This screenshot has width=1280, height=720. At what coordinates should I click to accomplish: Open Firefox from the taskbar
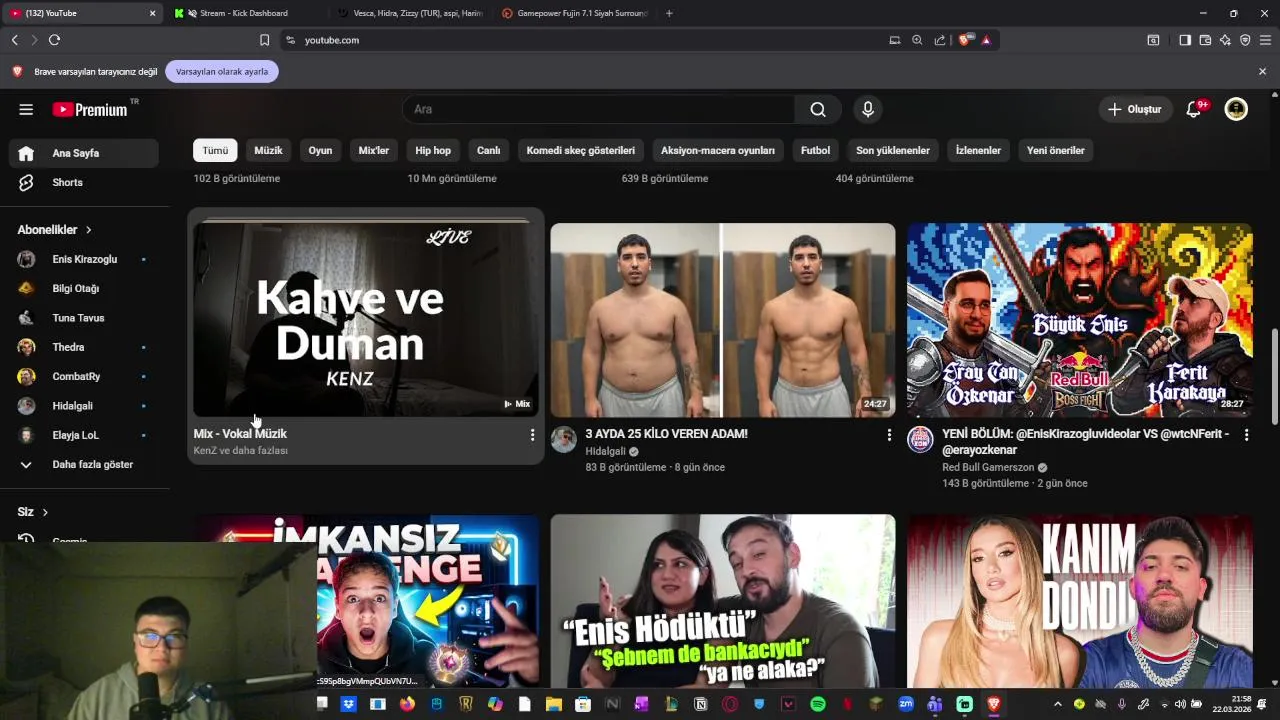click(x=407, y=704)
